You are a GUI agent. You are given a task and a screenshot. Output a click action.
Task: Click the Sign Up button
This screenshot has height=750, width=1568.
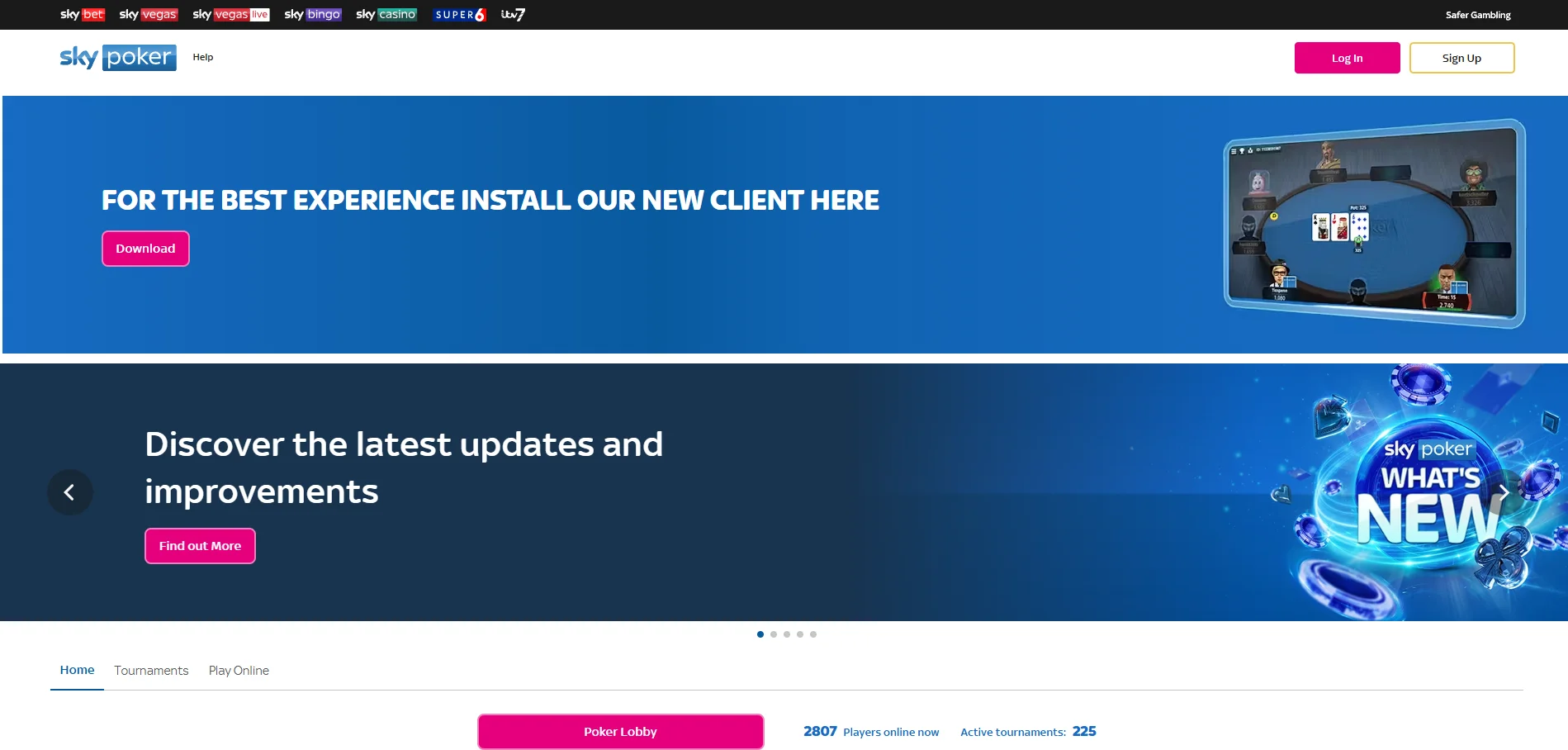tap(1462, 58)
